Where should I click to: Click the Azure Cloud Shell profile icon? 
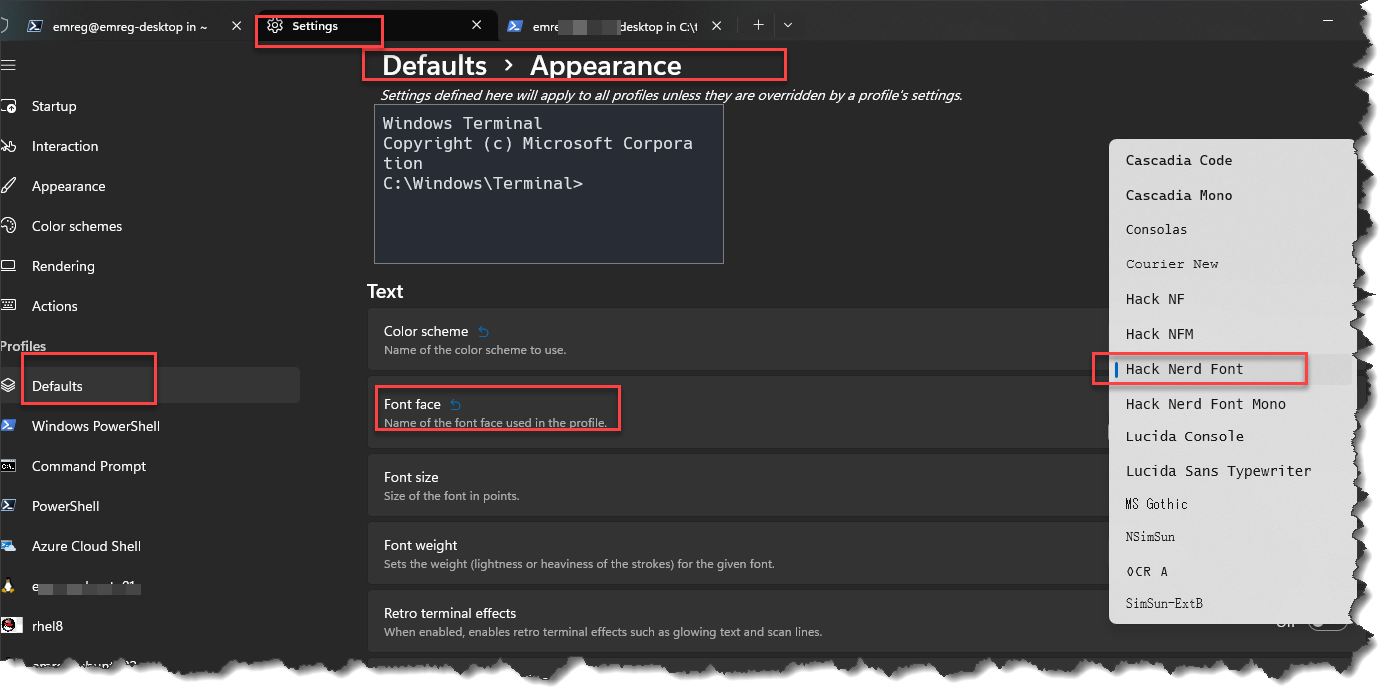pyautogui.click(x=9, y=546)
